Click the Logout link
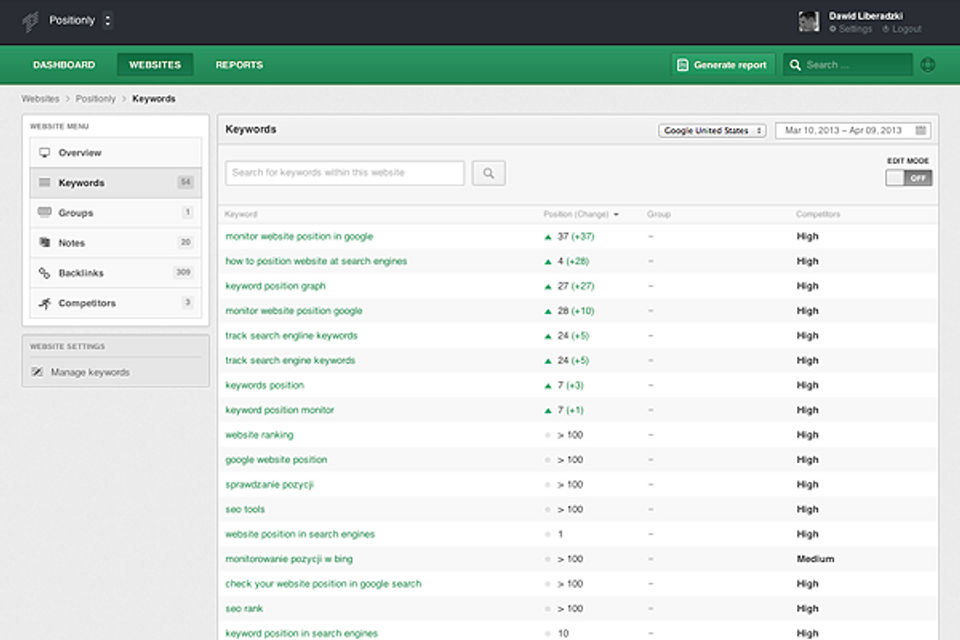Screen dimensions: 960x640 (906, 30)
